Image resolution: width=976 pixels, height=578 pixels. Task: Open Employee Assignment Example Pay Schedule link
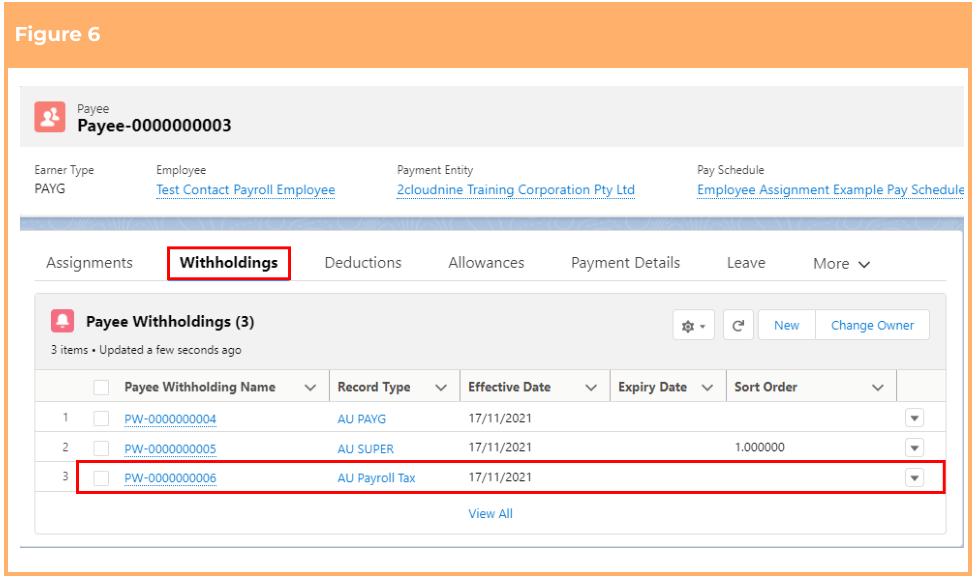830,190
